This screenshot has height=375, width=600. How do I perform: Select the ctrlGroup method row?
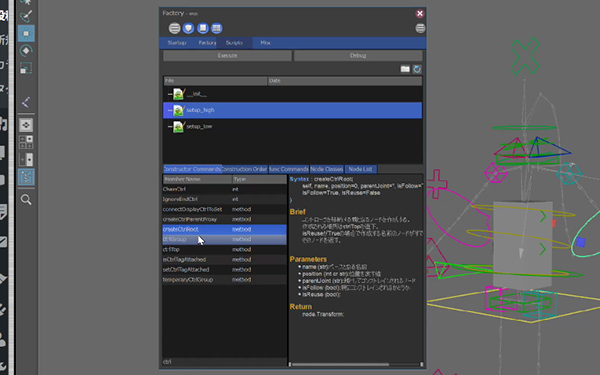pos(225,239)
